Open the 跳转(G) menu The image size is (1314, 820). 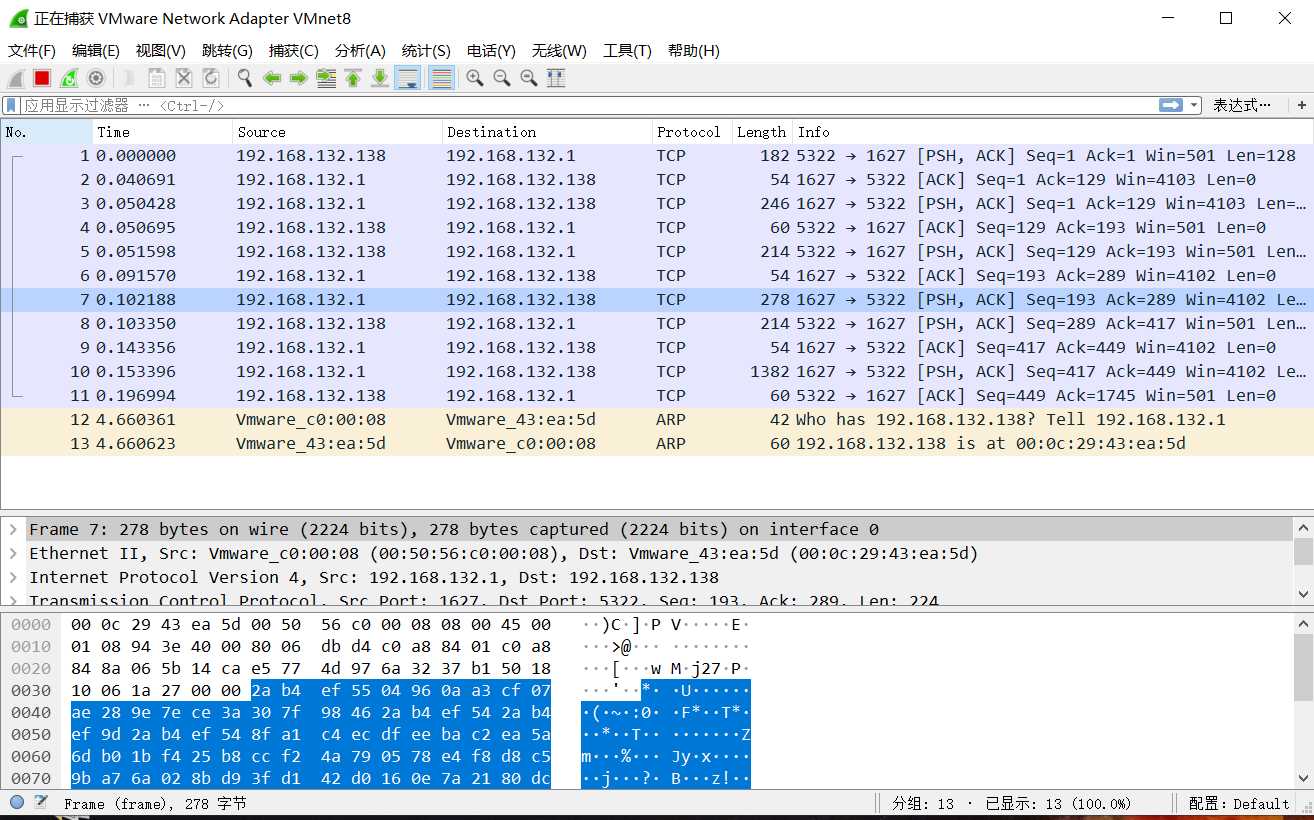pos(227,51)
